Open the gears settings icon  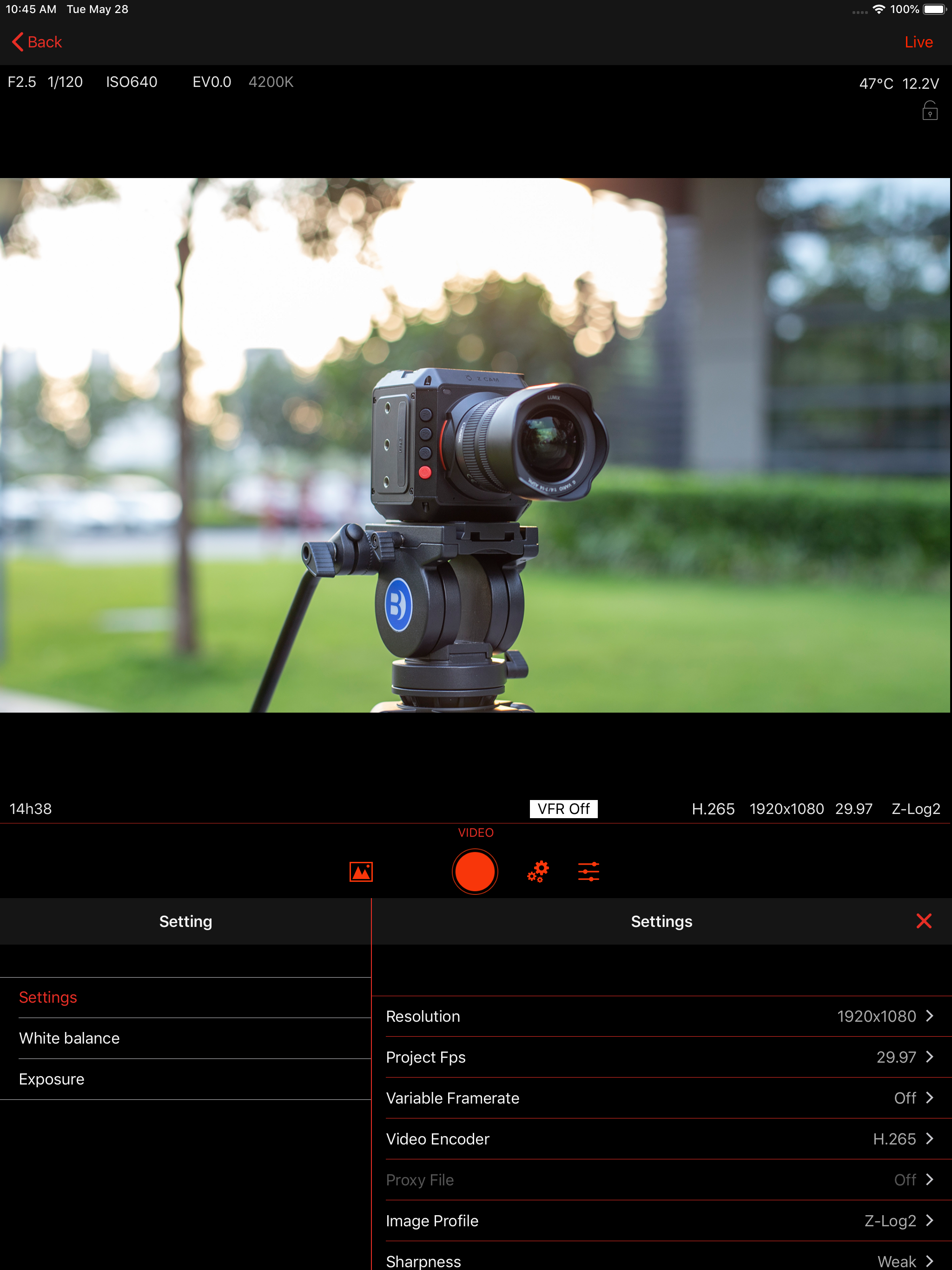point(538,872)
